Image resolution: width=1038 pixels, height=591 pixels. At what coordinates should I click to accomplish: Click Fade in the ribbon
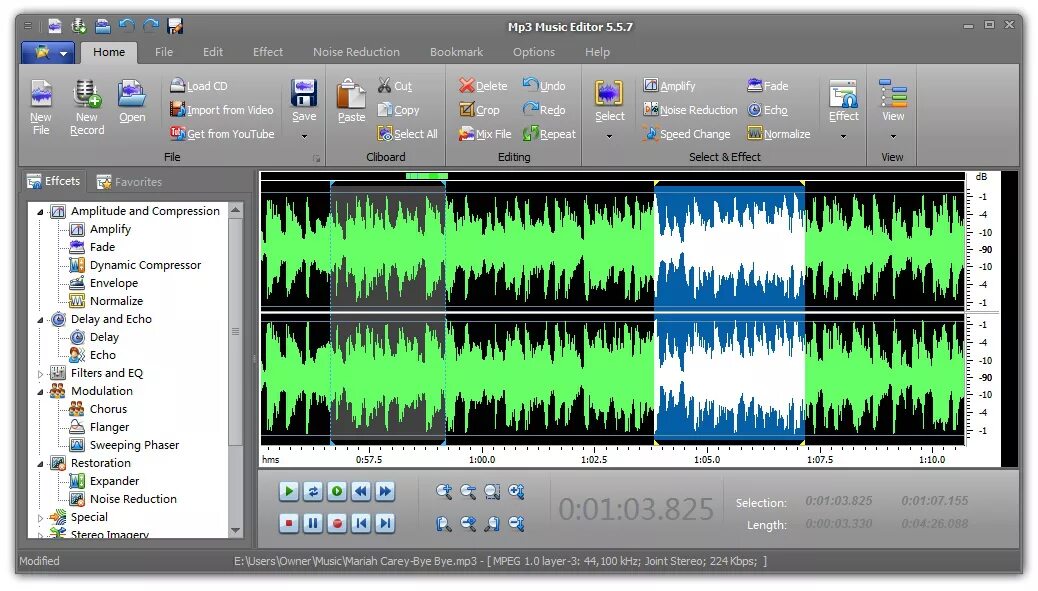click(768, 86)
